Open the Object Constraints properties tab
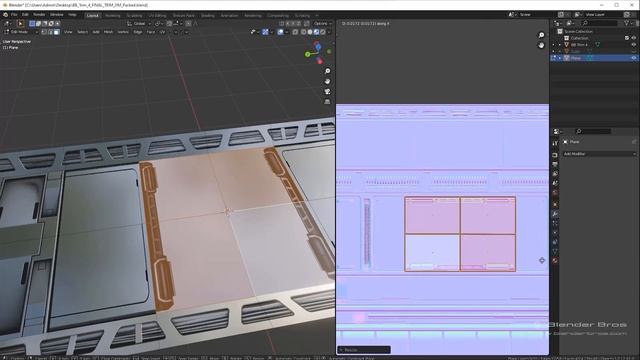The width and height of the screenshot is (640, 360). (555, 242)
